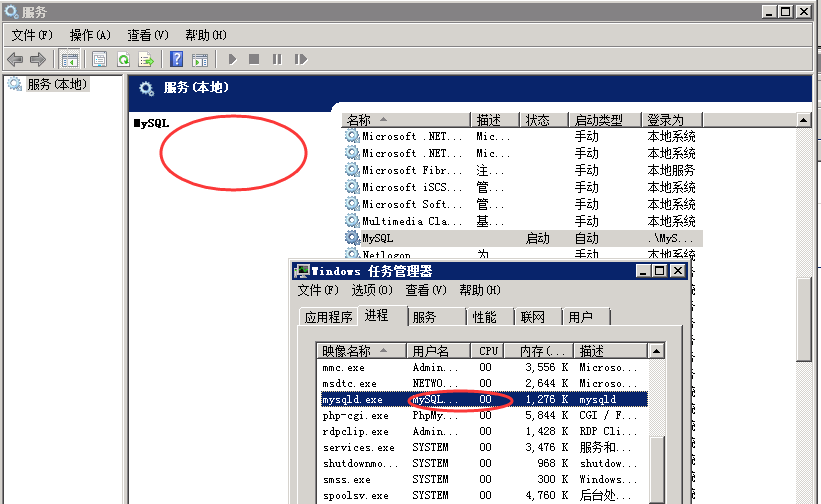Click the Restart Service button

click(x=301, y=59)
